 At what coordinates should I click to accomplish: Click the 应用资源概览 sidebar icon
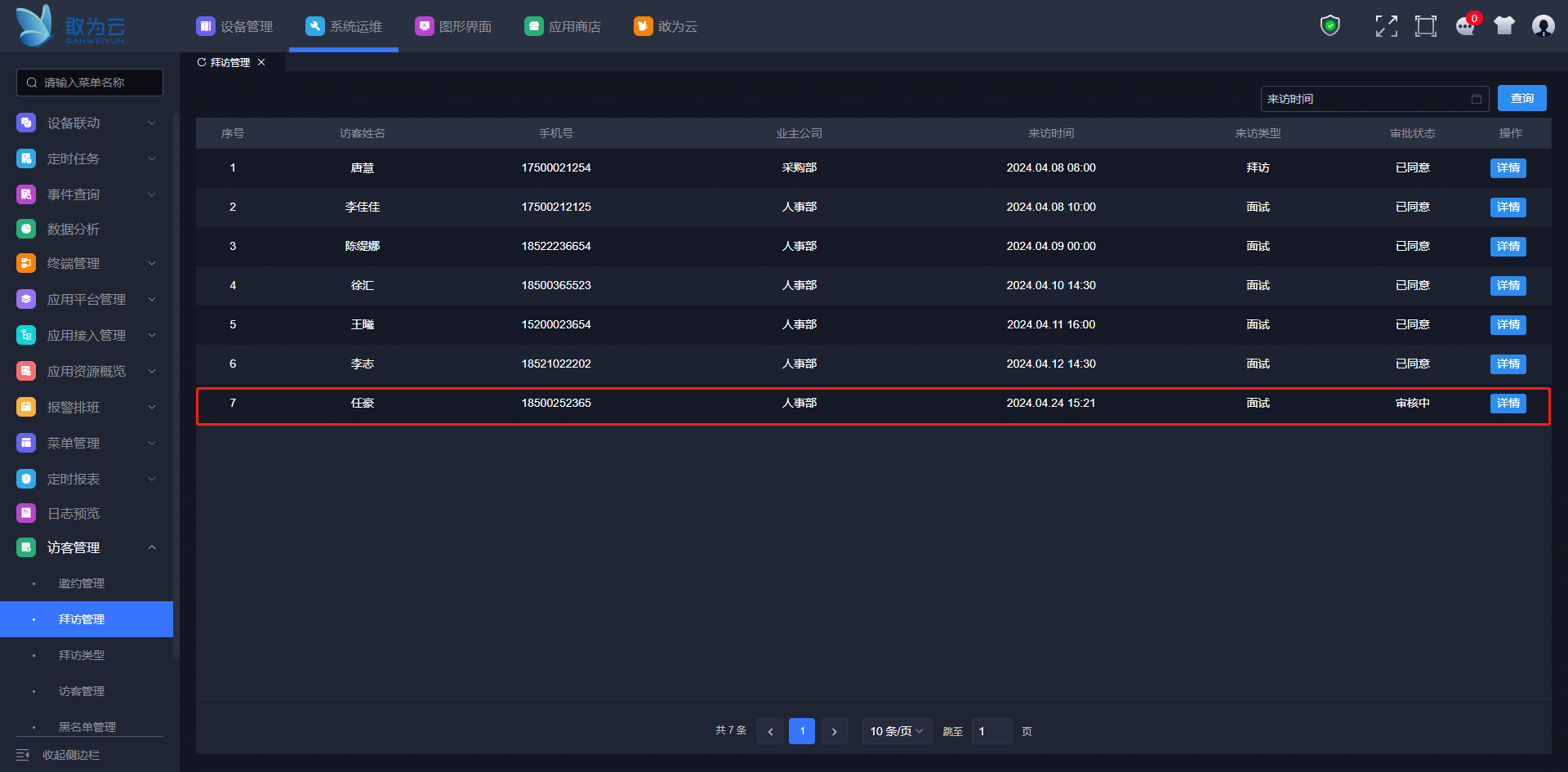[x=26, y=371]
